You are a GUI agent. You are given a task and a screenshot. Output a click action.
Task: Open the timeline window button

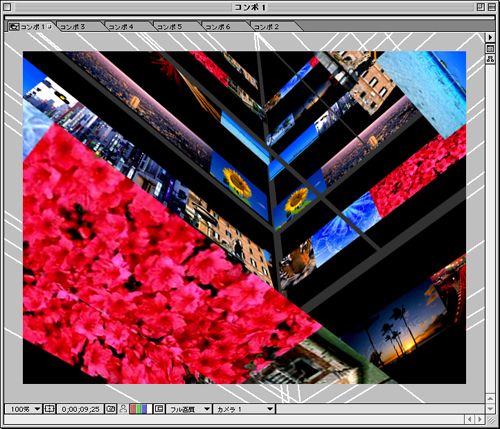[x=490, y=48]
